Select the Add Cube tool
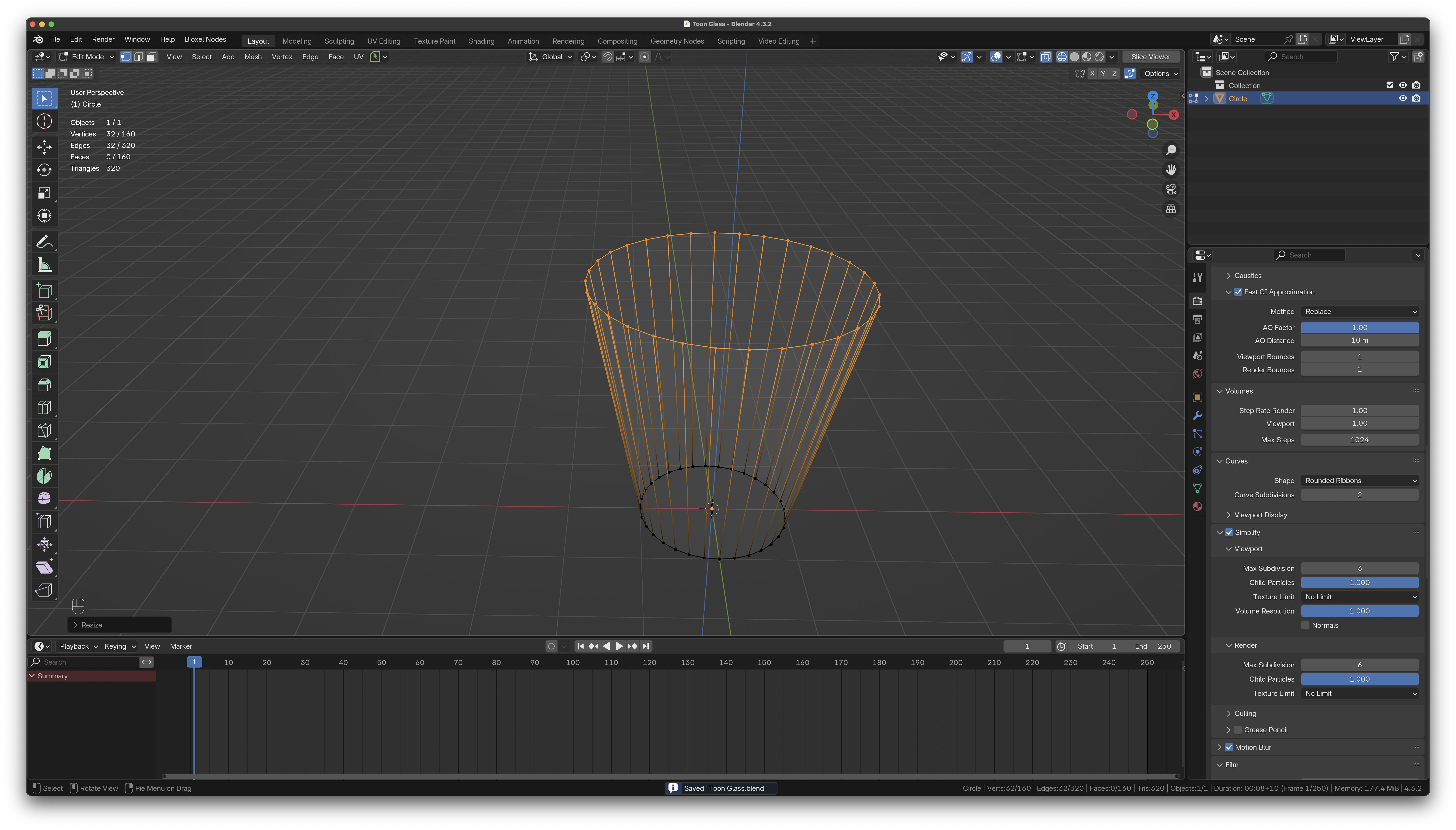Viewport: 1456px width, 830px height. coord(45,290)
